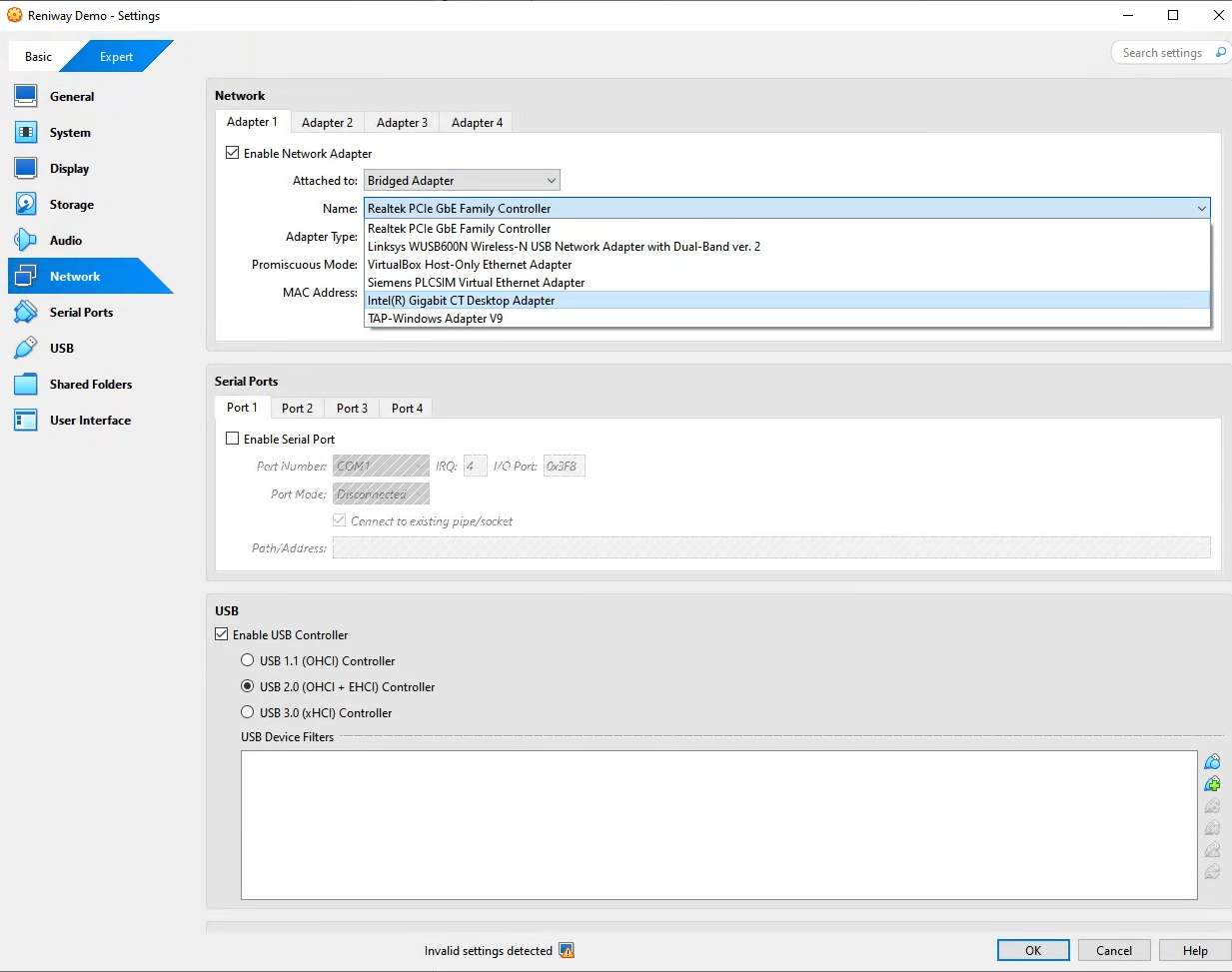Choose TAP-Windows Adapter V9
The image size is (1232, 972).
click(787, 319)
